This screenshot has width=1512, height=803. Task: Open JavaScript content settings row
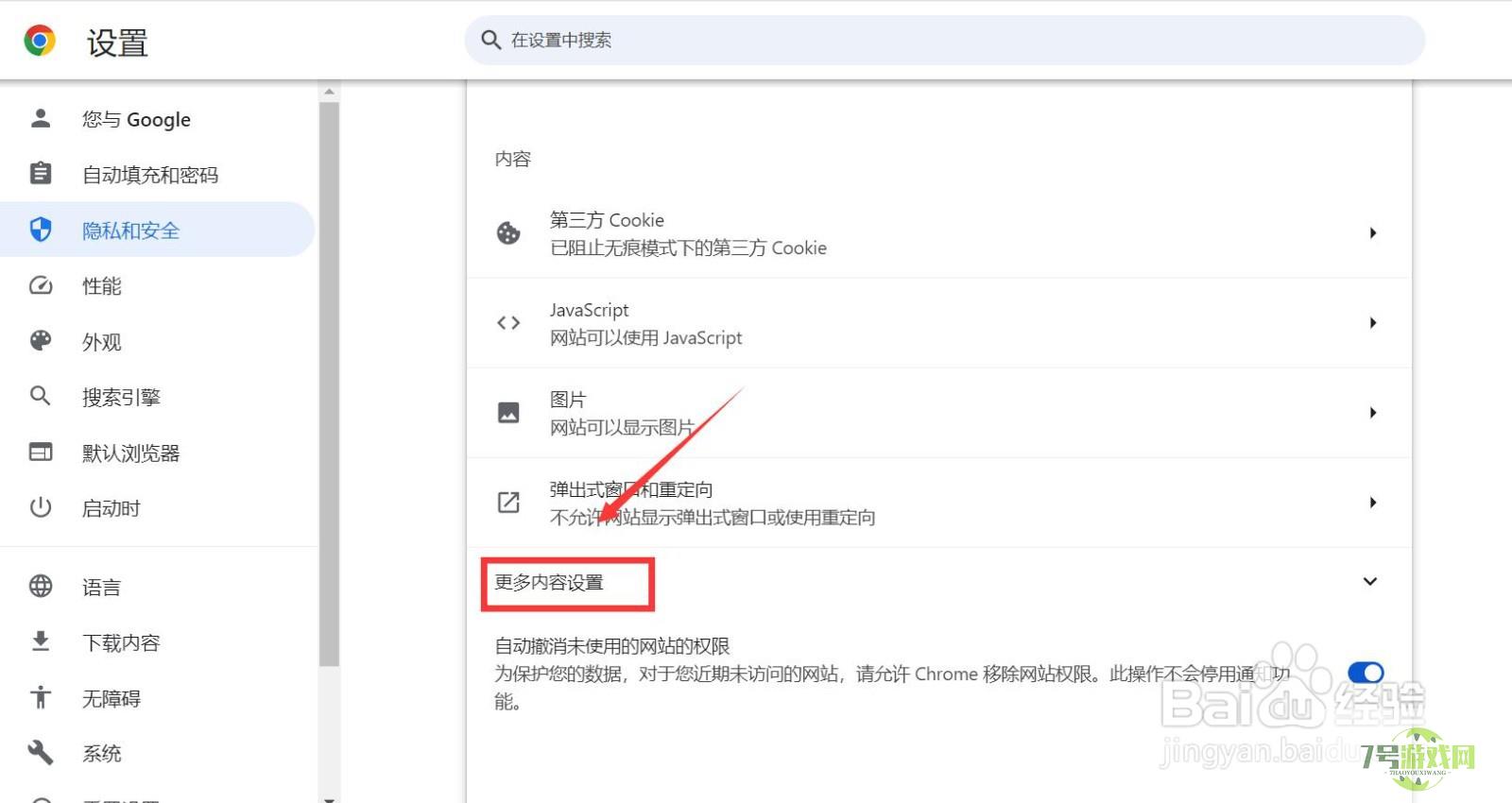(939, 323)
